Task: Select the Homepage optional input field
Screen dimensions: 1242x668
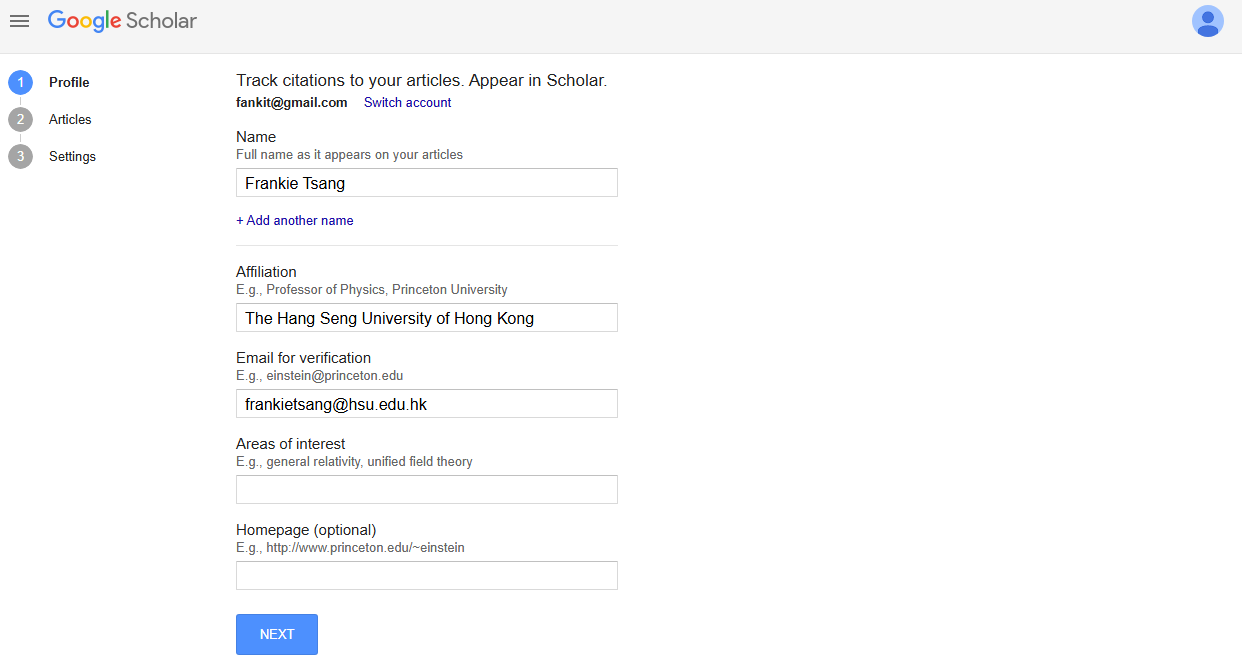Action: click(x=426, y=575)
